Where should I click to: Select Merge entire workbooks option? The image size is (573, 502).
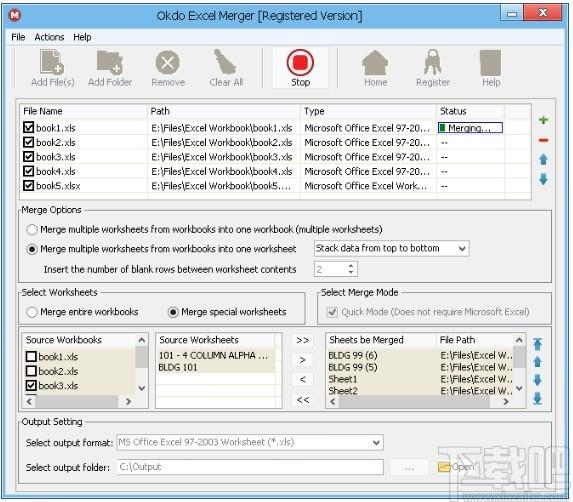[32, 312]
